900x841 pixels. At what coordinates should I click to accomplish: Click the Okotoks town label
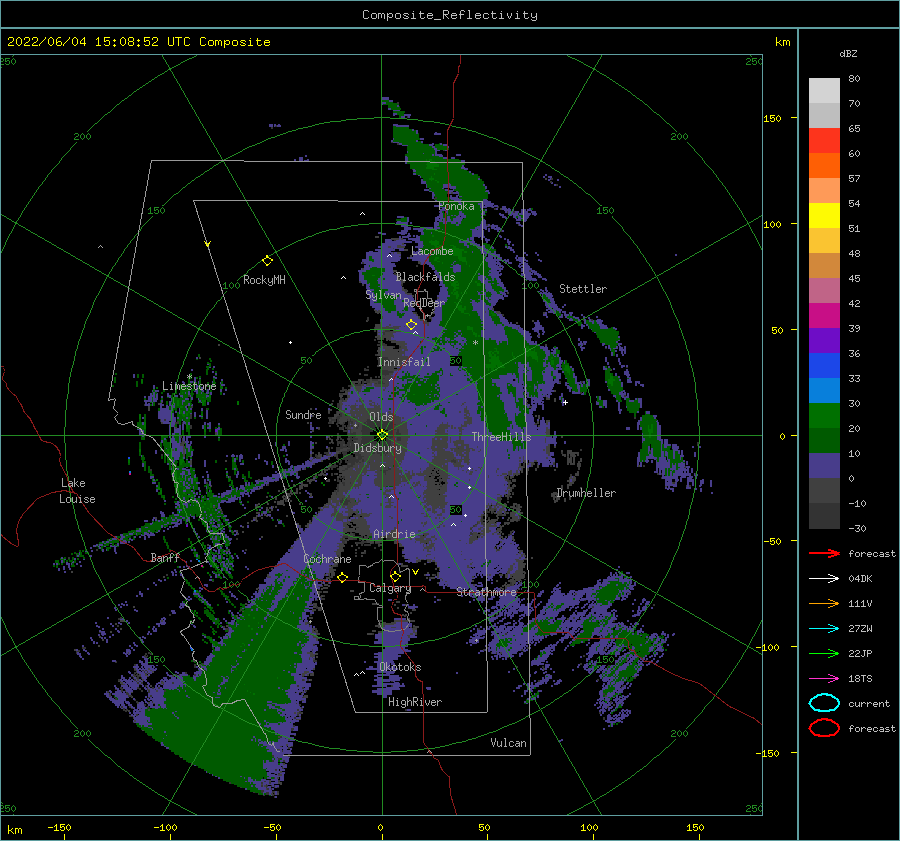click(400, 667)
